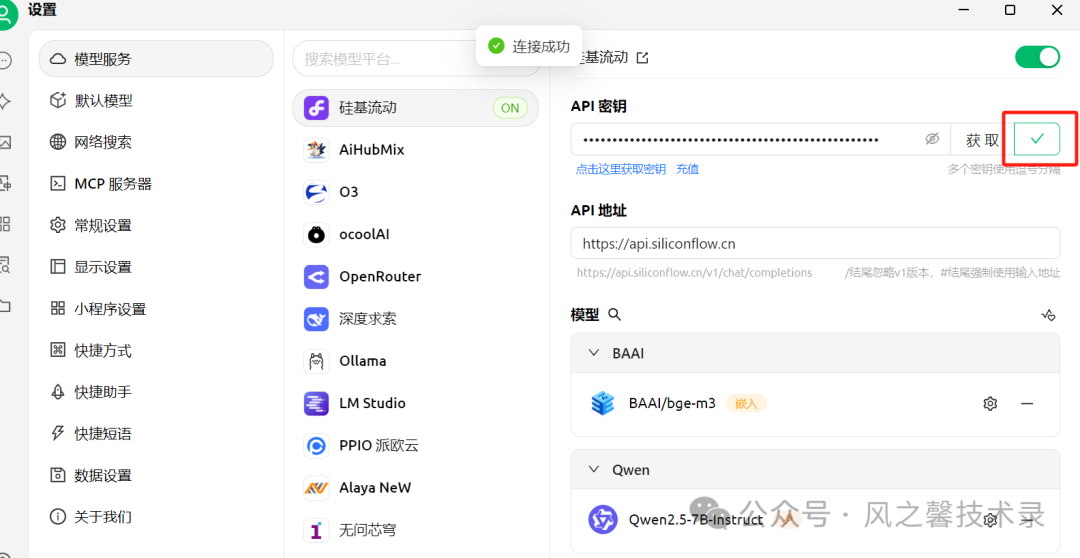Collapse the Qwen model group
1080x558 pixels.
[x=594, y=469]
